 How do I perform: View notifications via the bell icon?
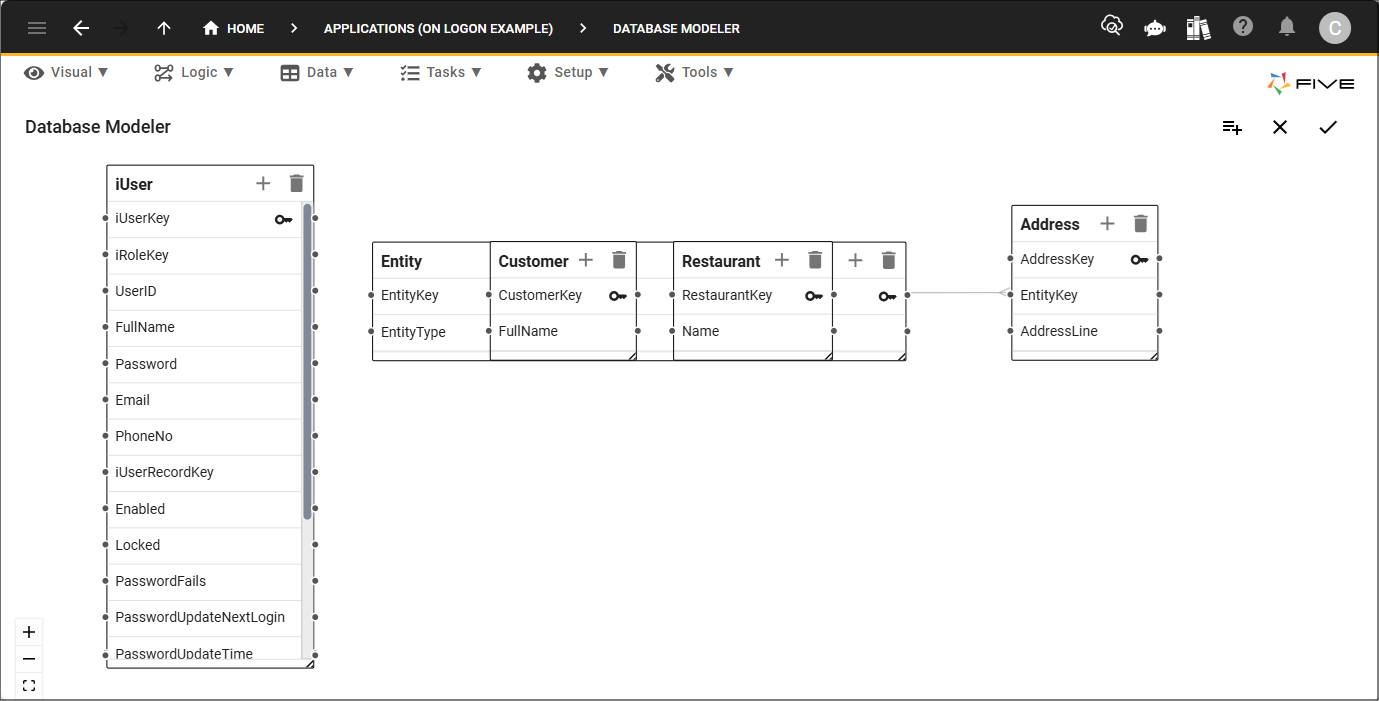(1288, 27)
